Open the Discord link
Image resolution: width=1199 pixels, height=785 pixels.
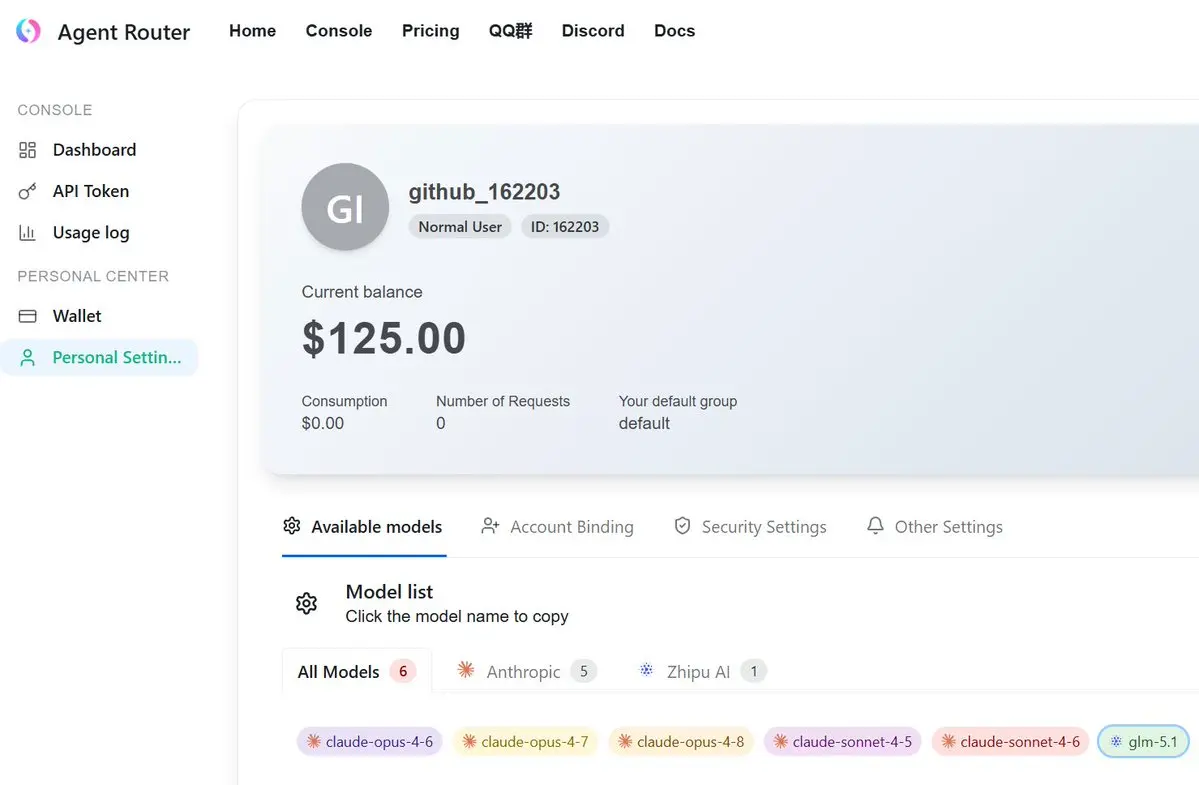pos(593,31)
